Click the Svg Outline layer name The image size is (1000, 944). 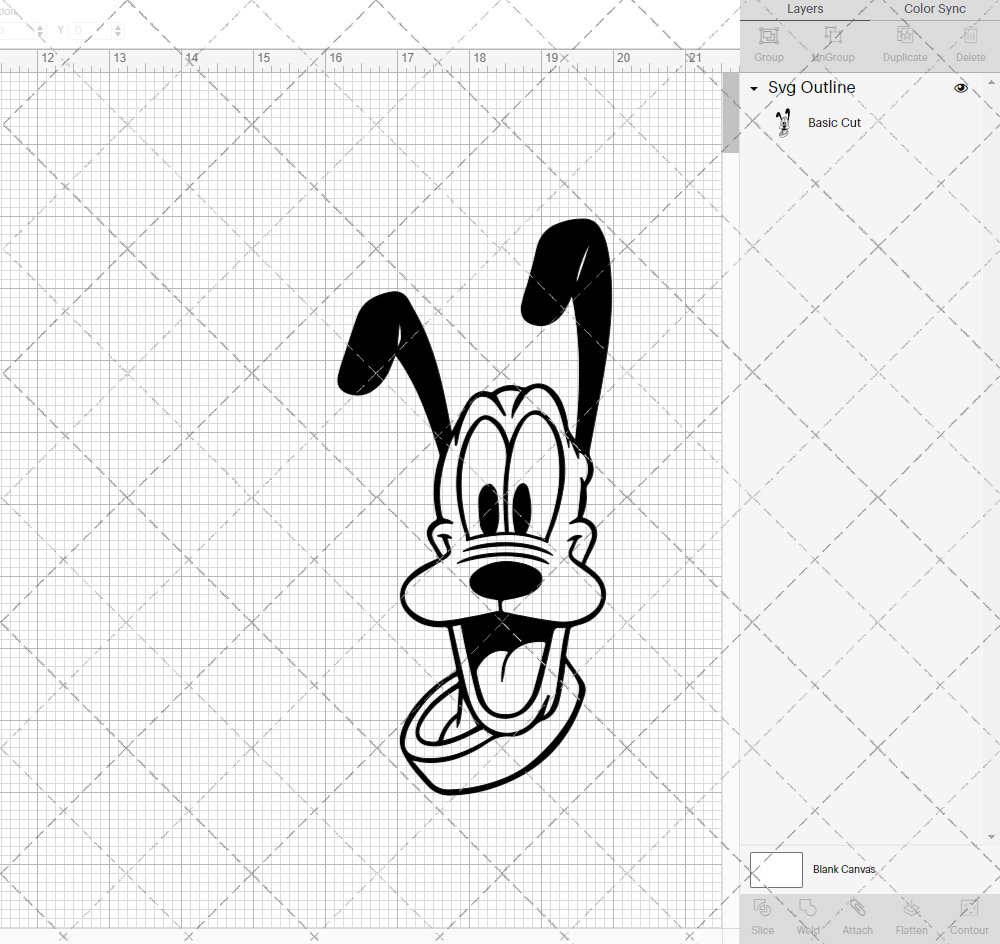[811, 88]
